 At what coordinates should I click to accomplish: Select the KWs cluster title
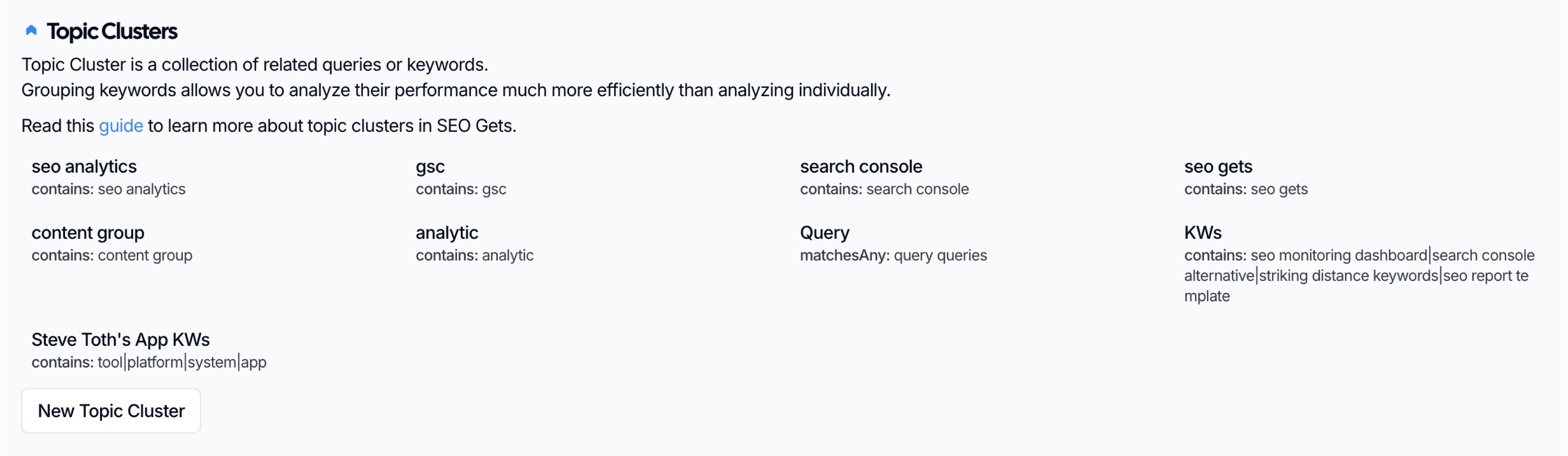click(x=1202, y=232)
